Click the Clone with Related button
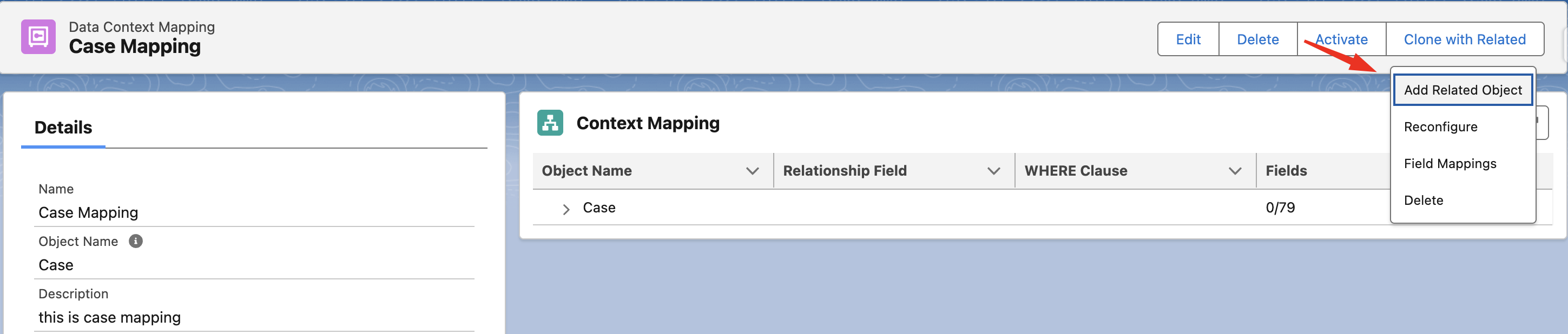The width and height of the screenshot is (1568, 334). pos(1464,39)
